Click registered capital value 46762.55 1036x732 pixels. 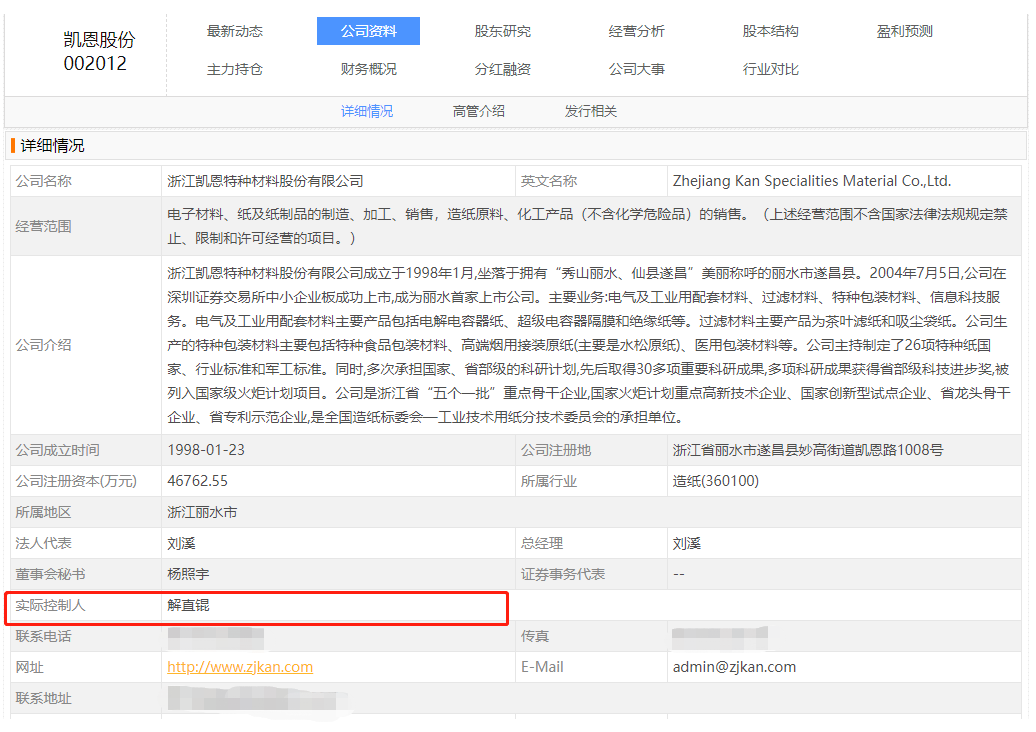pyautogui.click(x=197, y=481)
